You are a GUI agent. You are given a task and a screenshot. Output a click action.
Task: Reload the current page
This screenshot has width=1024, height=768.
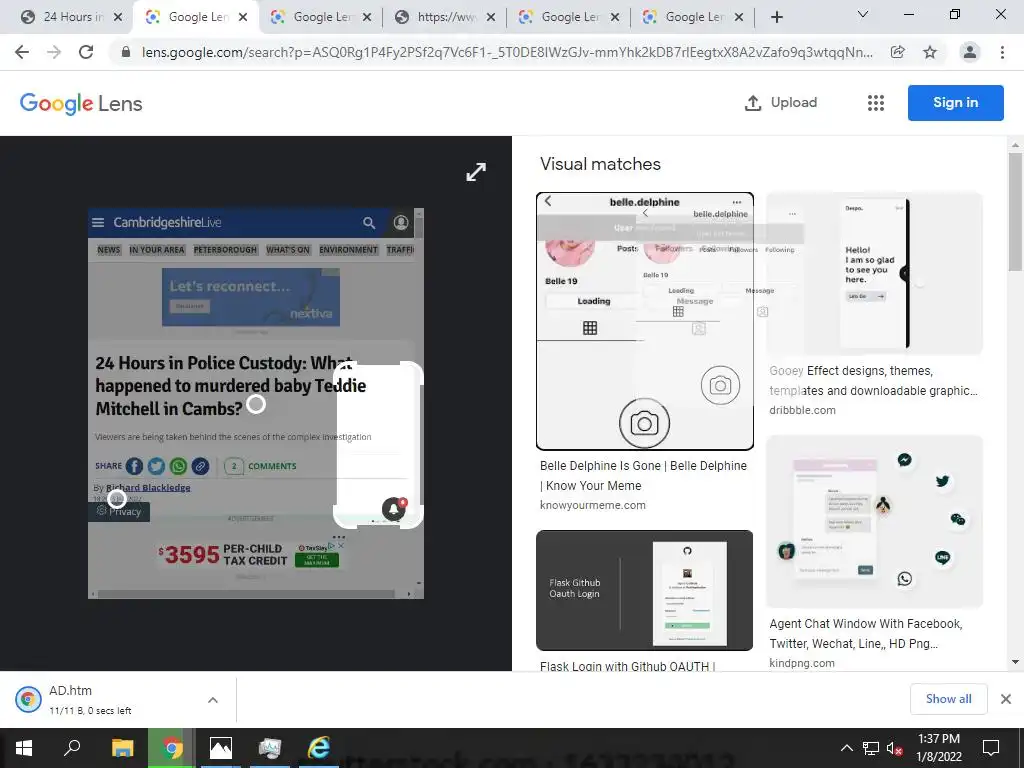(x=86, y=52)
